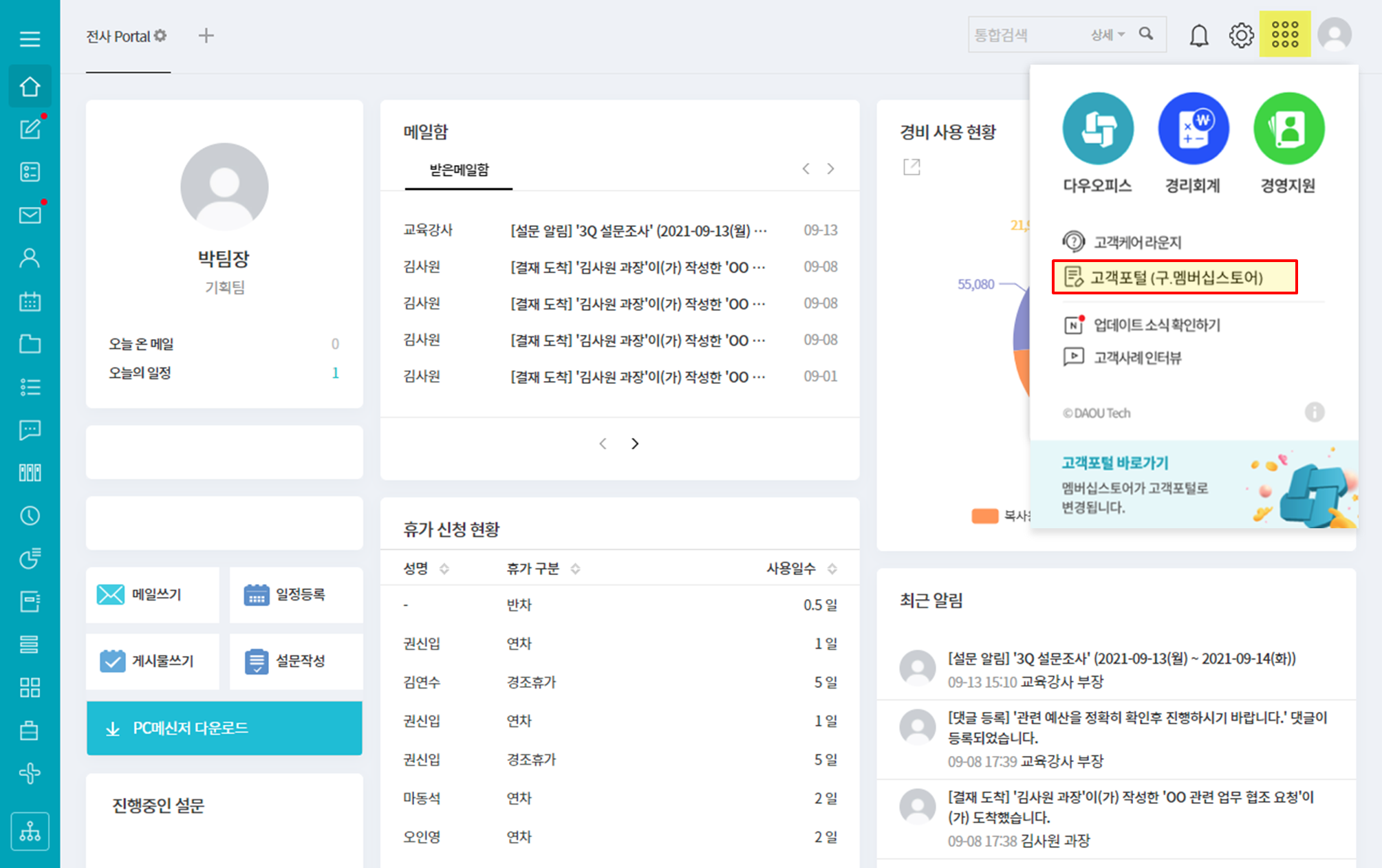The height and width of the screenshot is (868, 1382).
Task: Open the organization chart icon at sidebar bottom
Action: [x=30, y=832]
